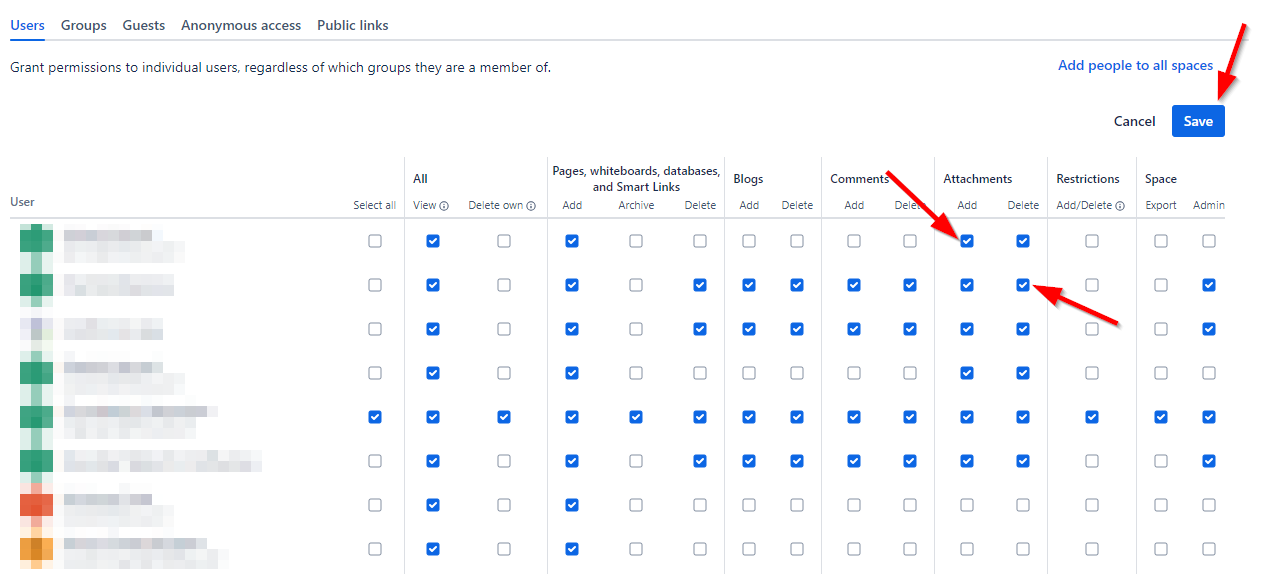This screenshot has width=1261, height=574.
Task: Check Blogs Add for the first user row
Action: pos(749,241)
